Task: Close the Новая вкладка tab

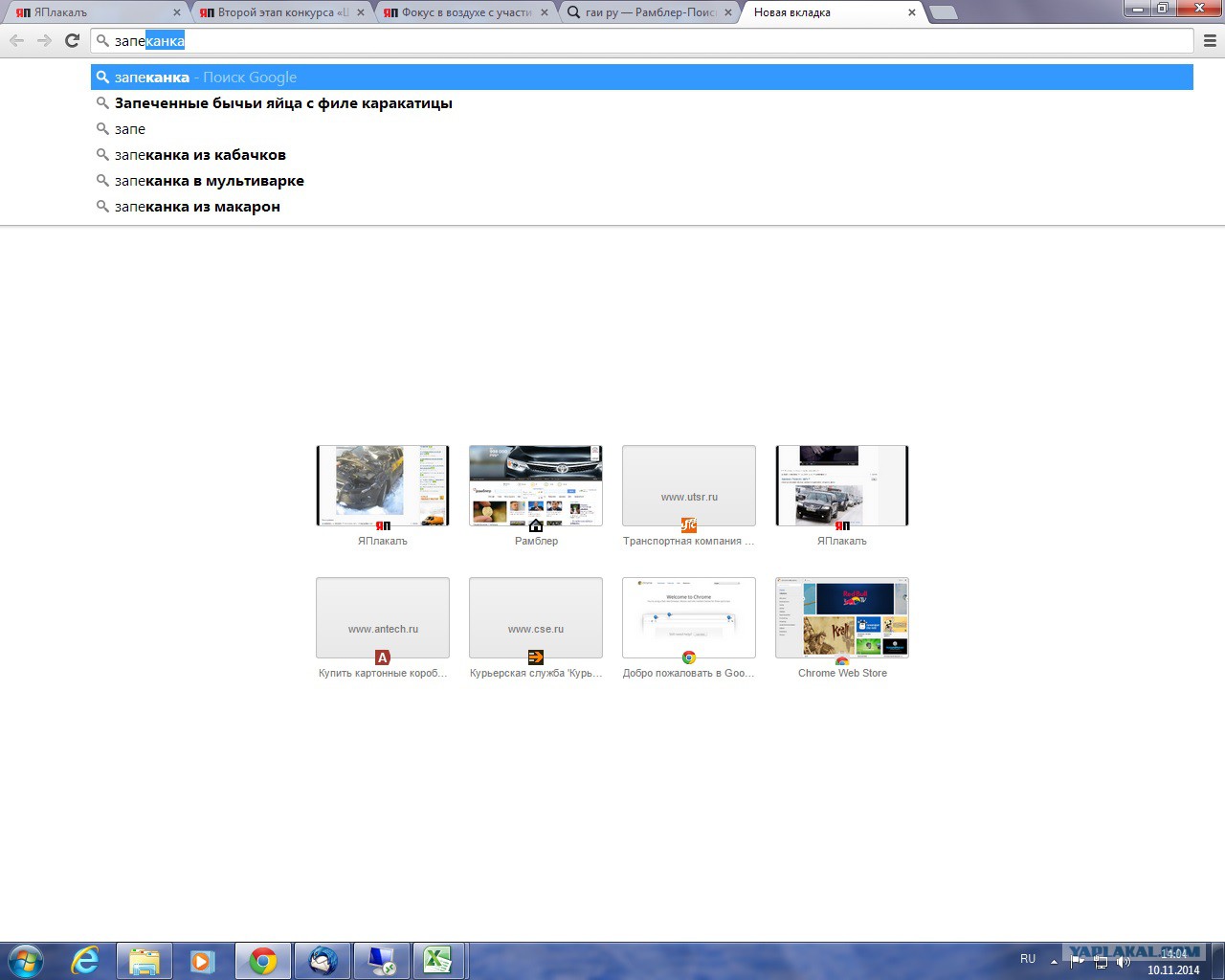Action: 912,12
